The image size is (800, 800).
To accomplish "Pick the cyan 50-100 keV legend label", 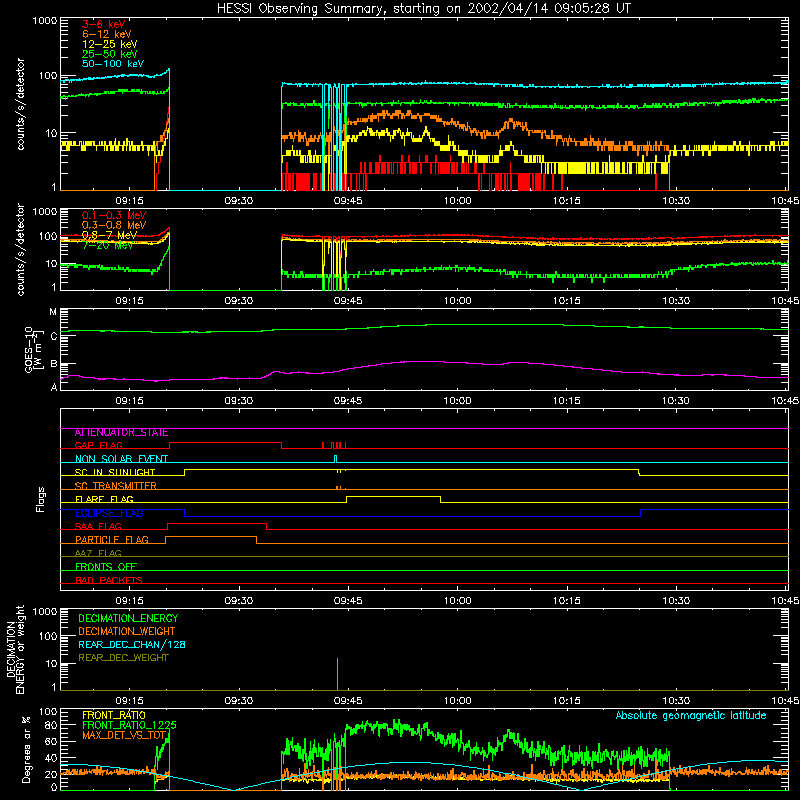I will click(113, 64).
